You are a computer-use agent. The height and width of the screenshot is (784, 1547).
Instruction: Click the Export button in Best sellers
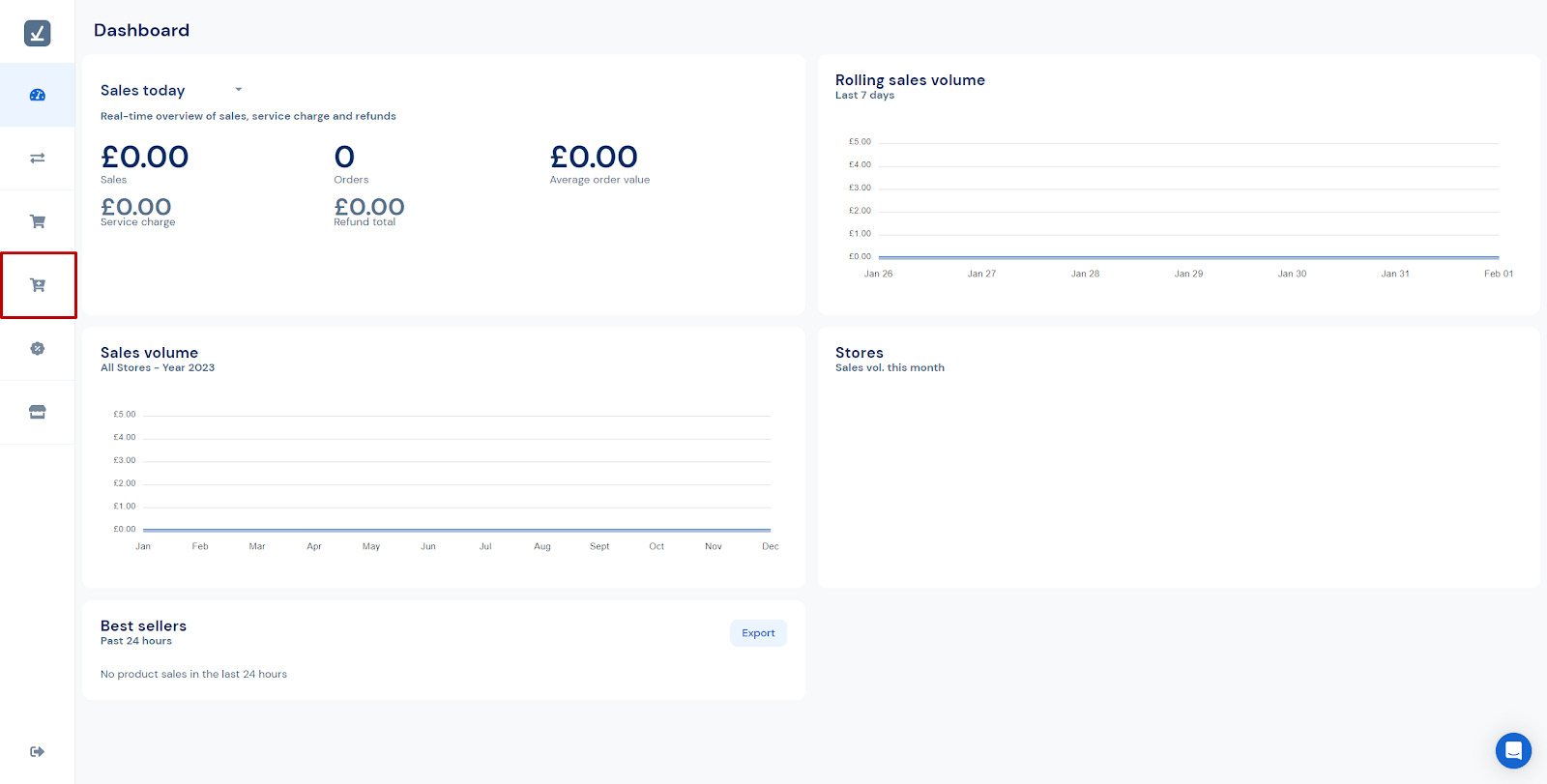click(758, 633)
